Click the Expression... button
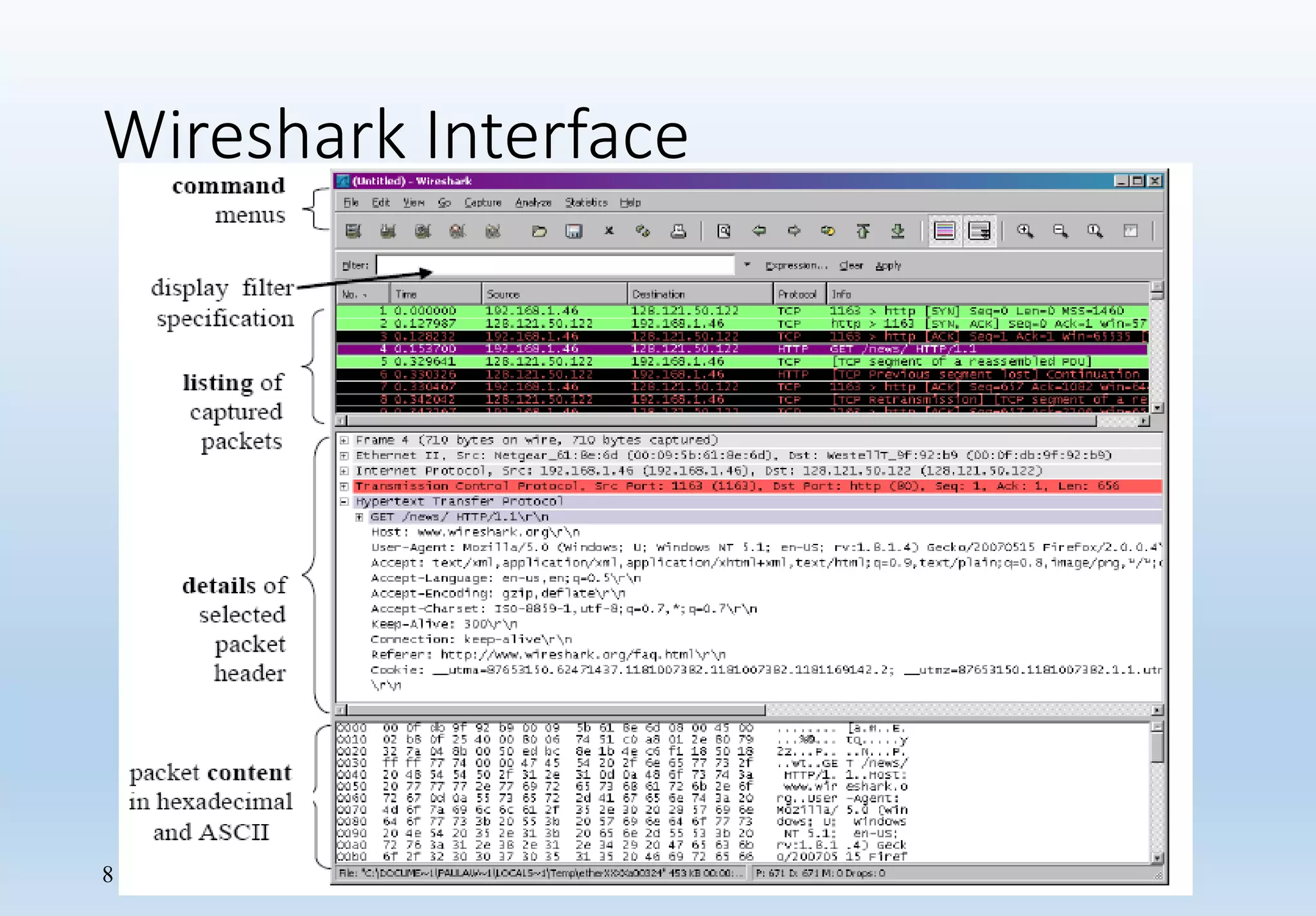Viewport: 1316px width, 916px height. [x=796, y=265]
